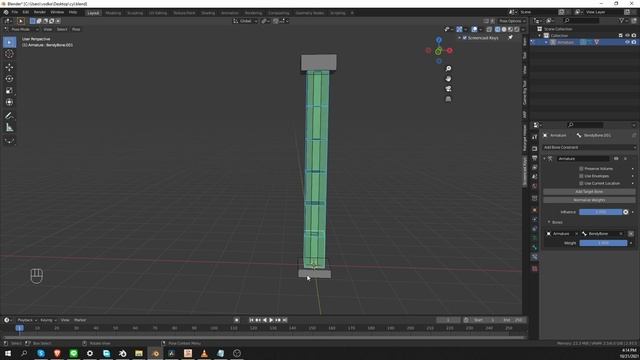Click the Blender logo menu icon

(x=6, y=13)
